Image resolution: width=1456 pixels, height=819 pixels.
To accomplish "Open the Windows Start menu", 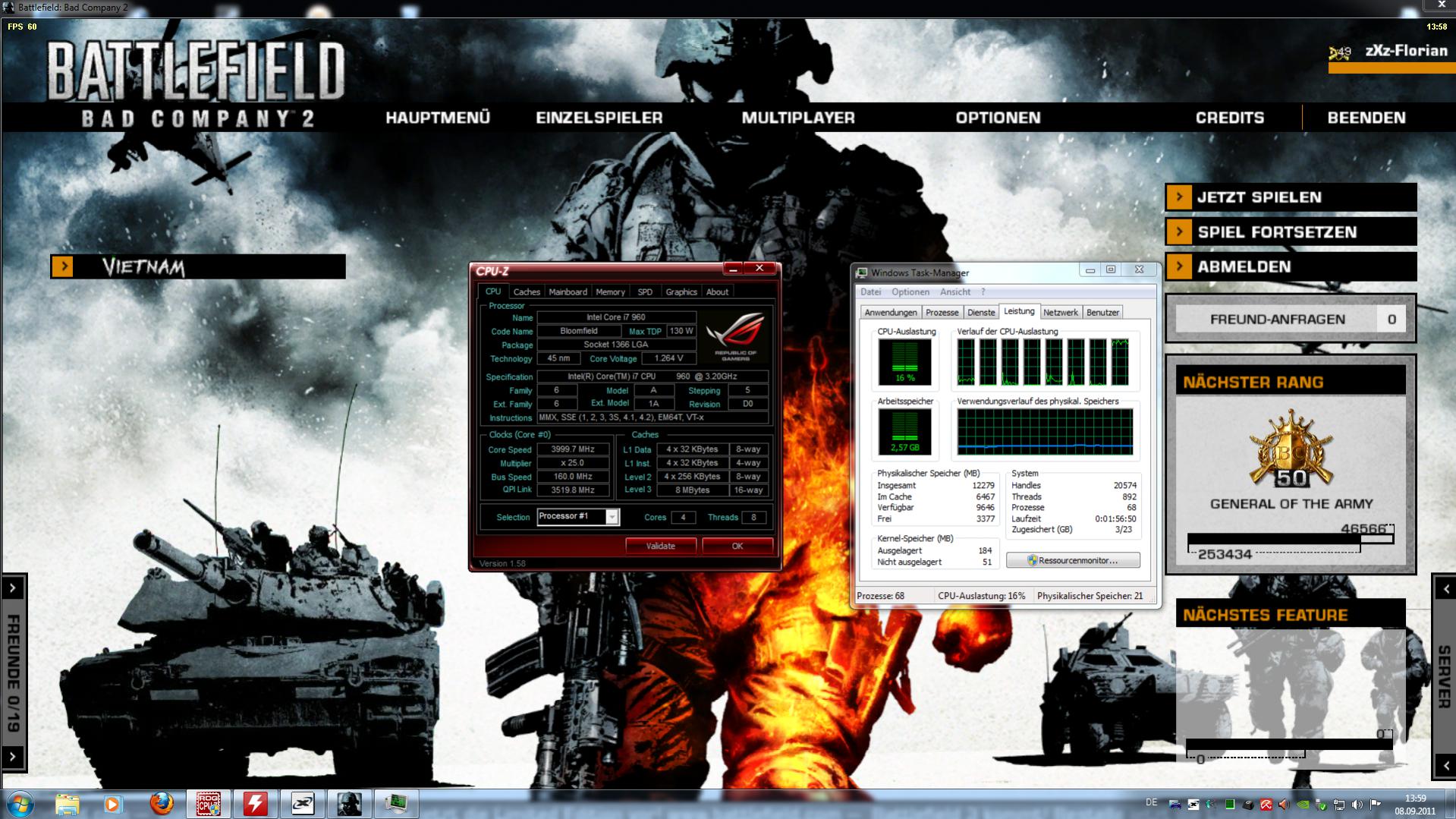I will [20, 804].
